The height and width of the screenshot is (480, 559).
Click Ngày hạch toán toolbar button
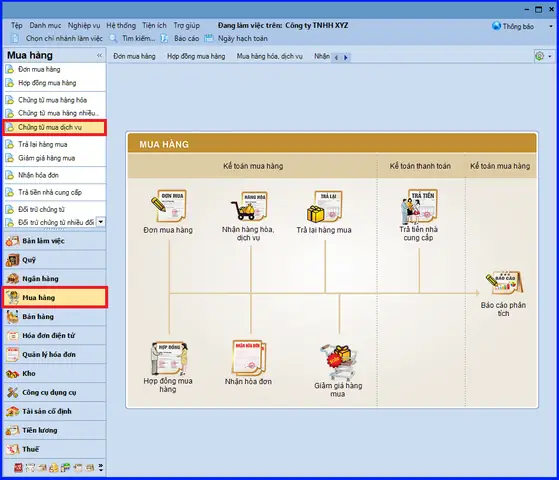[236, 38]
